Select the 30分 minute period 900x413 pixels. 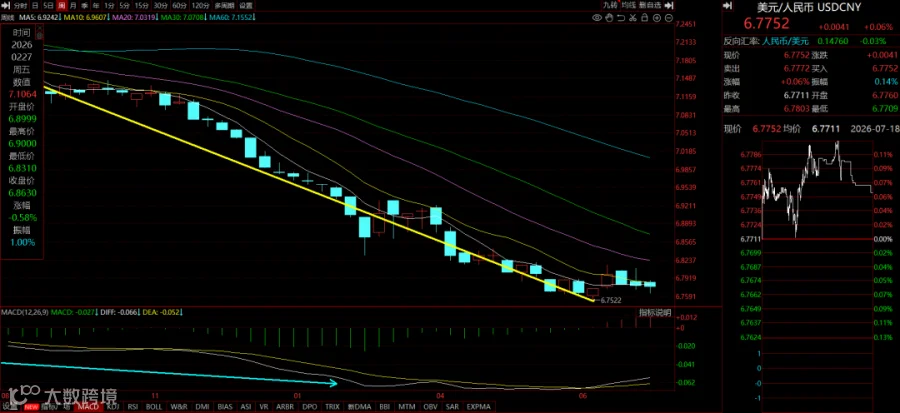161,5
